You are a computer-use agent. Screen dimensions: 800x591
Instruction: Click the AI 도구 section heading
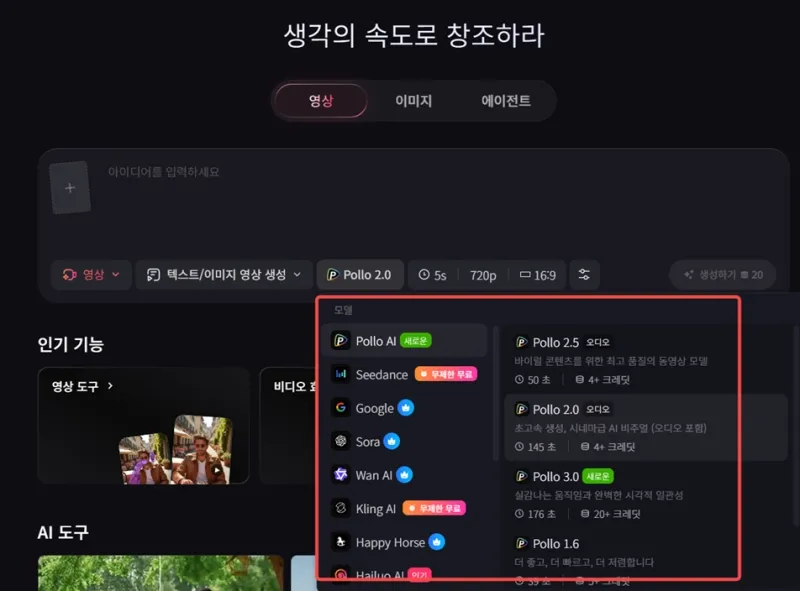click(x=63, y=532)
